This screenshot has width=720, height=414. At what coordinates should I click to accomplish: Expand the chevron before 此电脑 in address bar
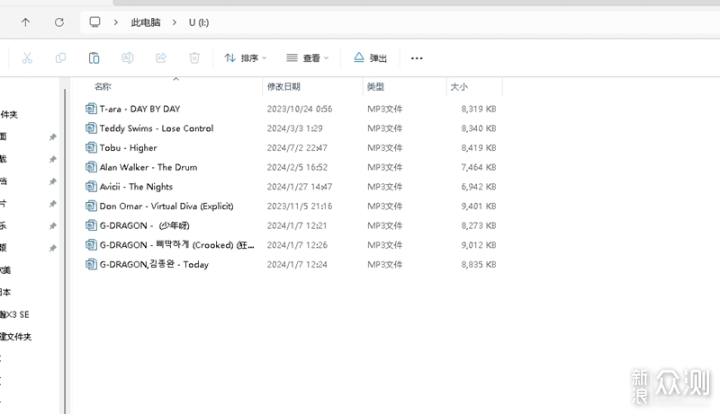[x=116, y=22]
